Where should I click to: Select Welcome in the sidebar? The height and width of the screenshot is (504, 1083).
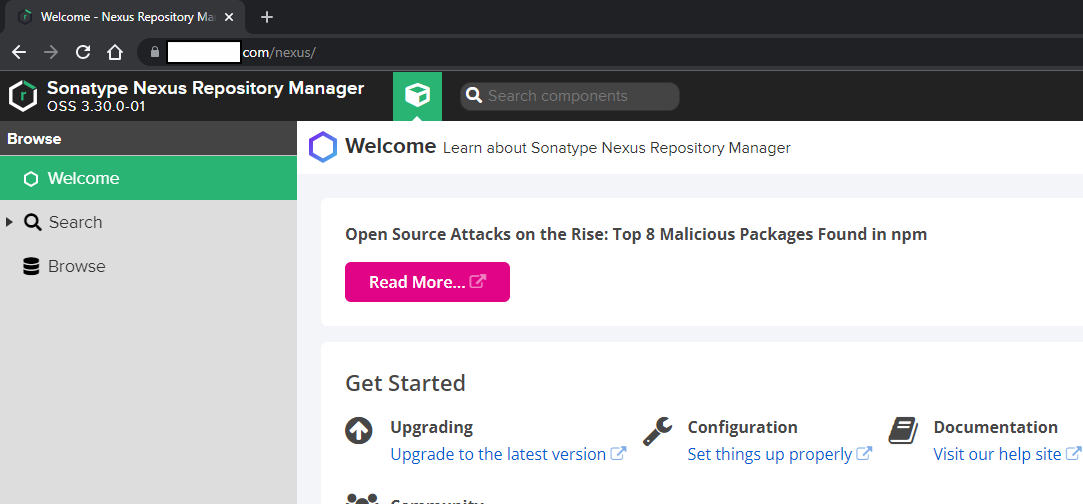(x=148, y=178)
